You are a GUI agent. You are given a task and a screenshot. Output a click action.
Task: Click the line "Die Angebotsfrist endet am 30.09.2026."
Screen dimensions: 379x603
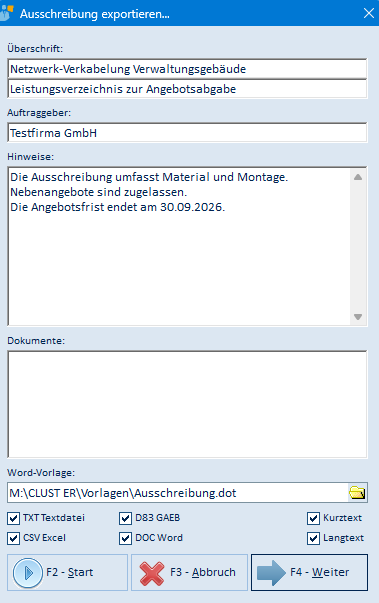(x=117, y=207)
